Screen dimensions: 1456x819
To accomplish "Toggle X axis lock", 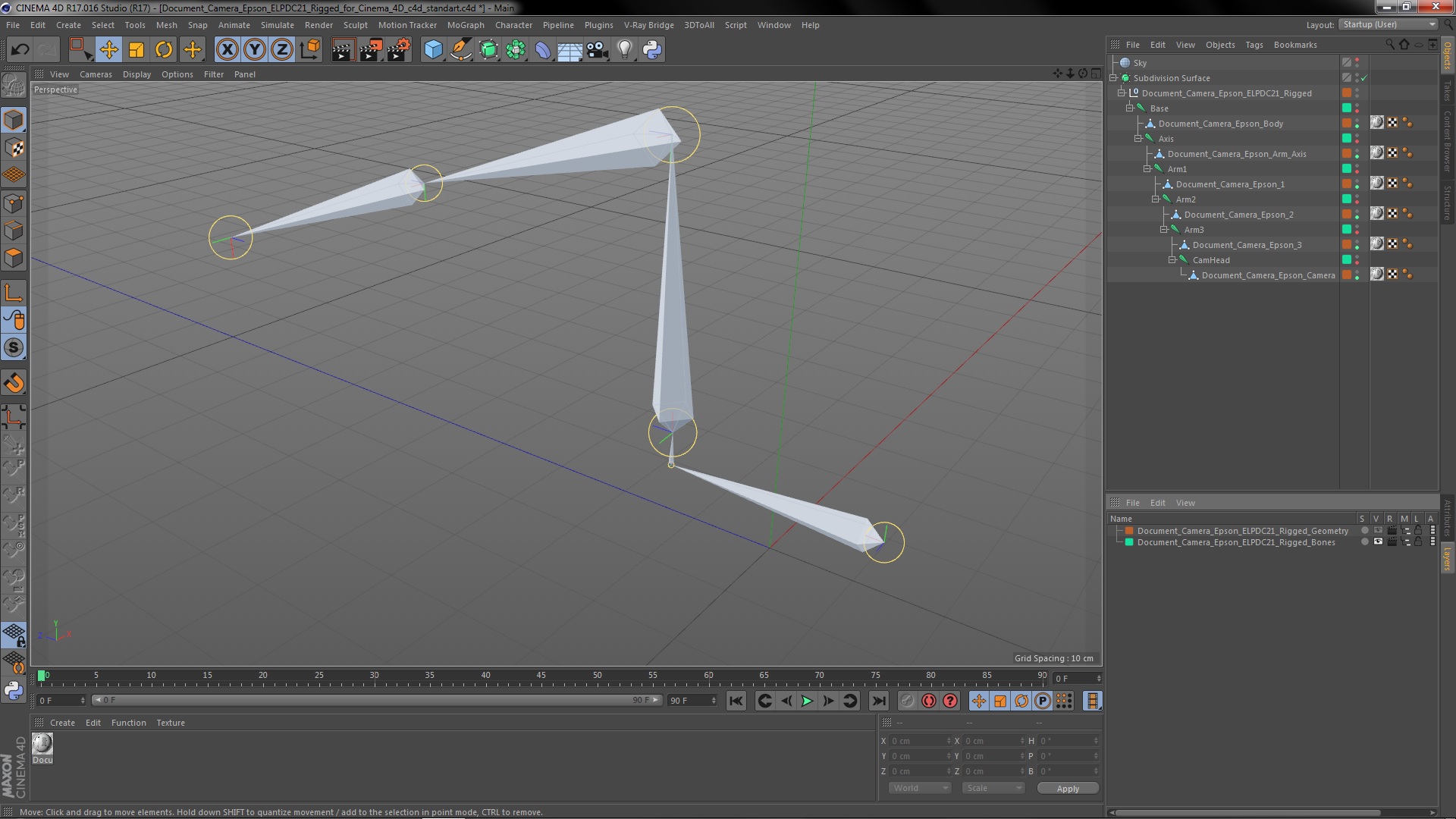I will [x=227, y=50].
